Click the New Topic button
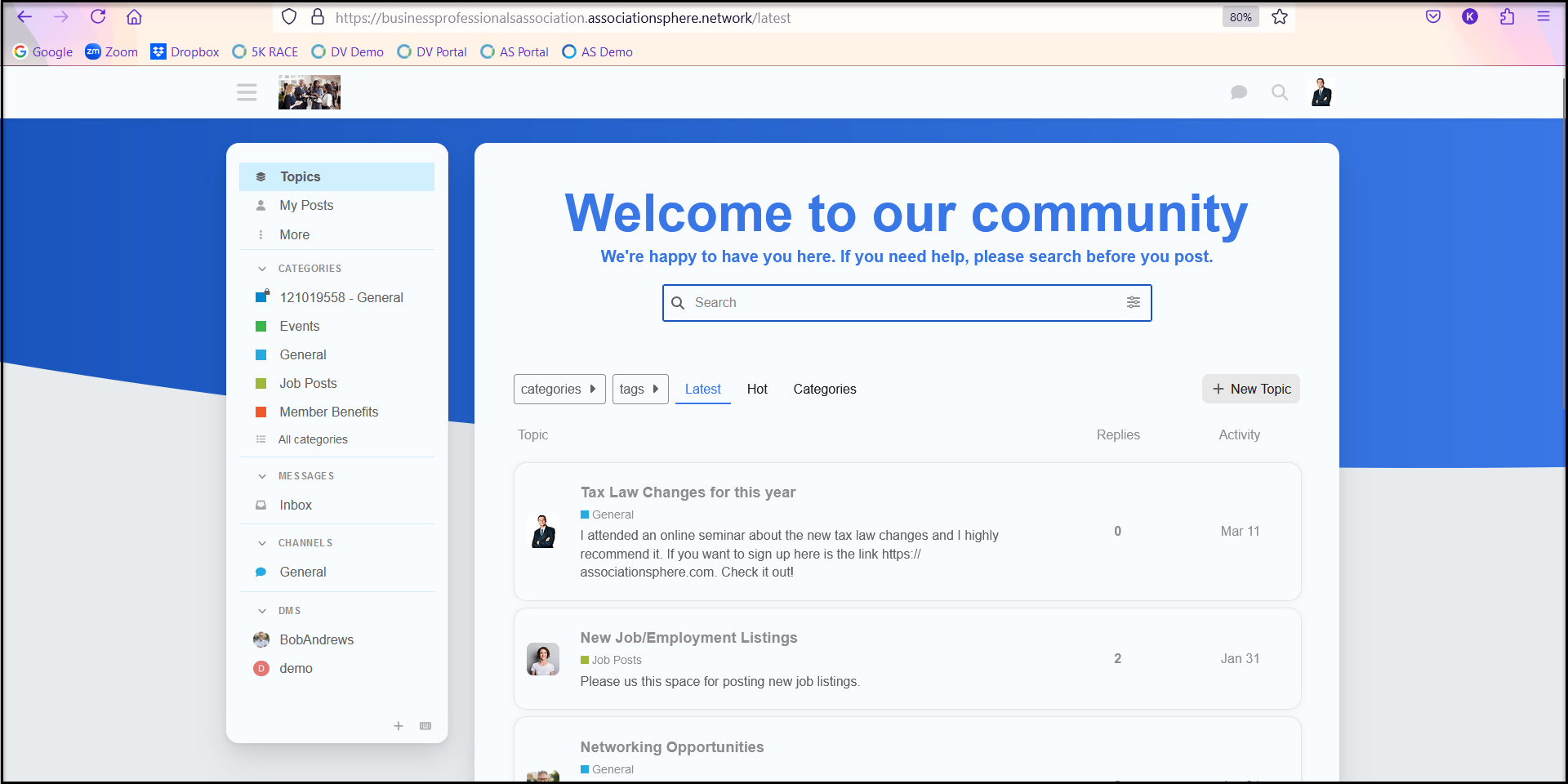Viewport: 1568px width, 784px height. pyautogui.click(x=1251, y=389)
